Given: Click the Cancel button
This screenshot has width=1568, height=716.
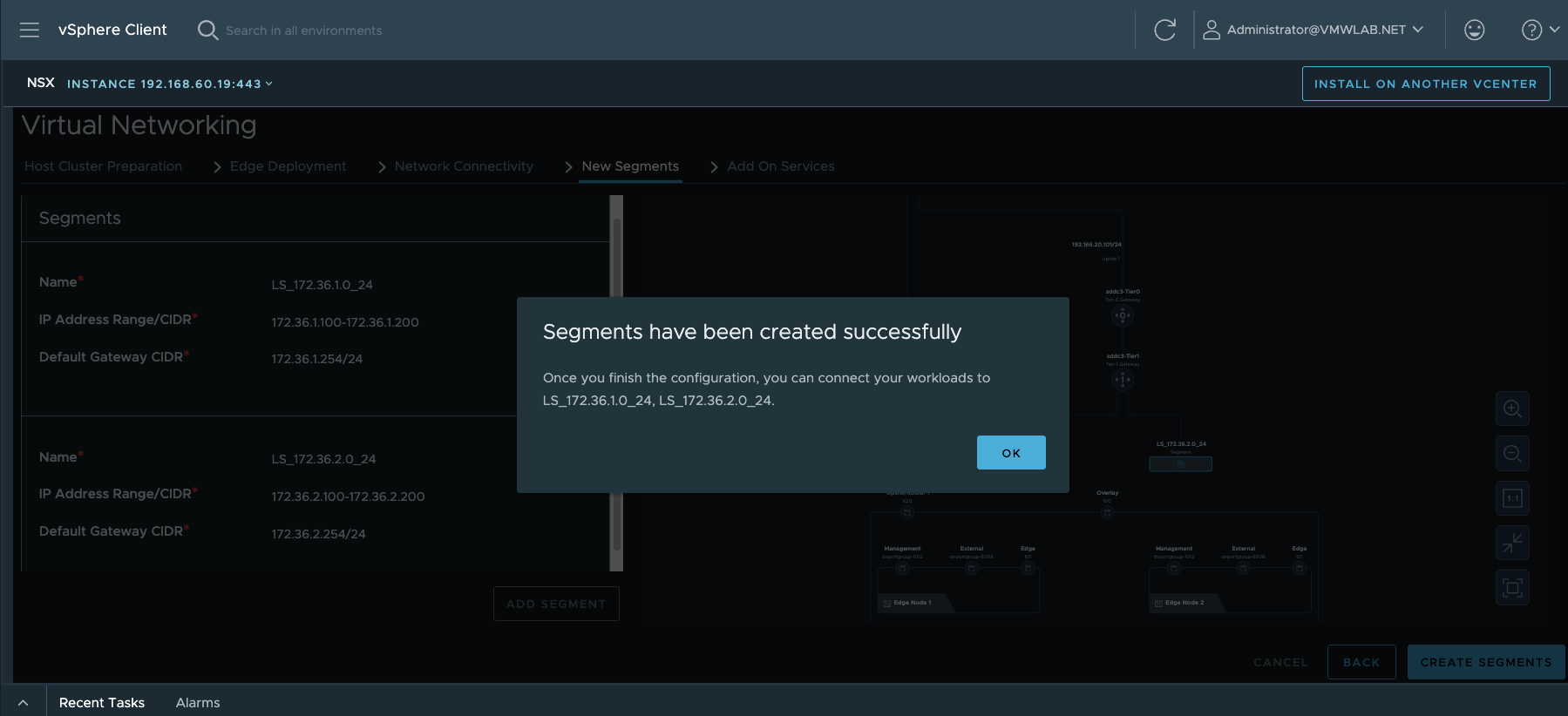Looking at the screenshot, I should [x=1280, y=663].
